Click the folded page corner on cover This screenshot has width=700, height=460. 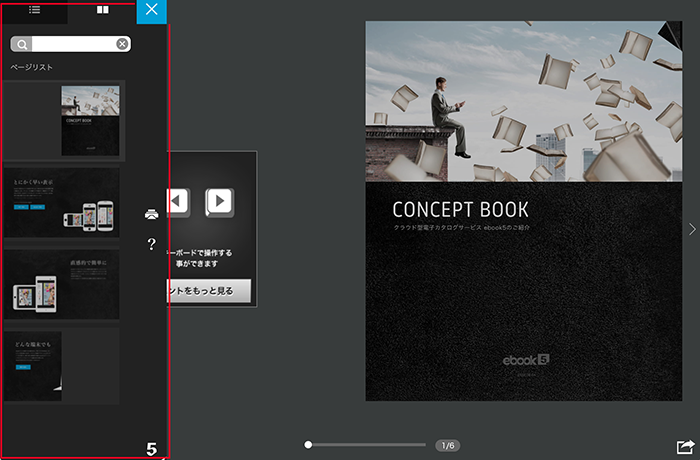pos(667,32)
